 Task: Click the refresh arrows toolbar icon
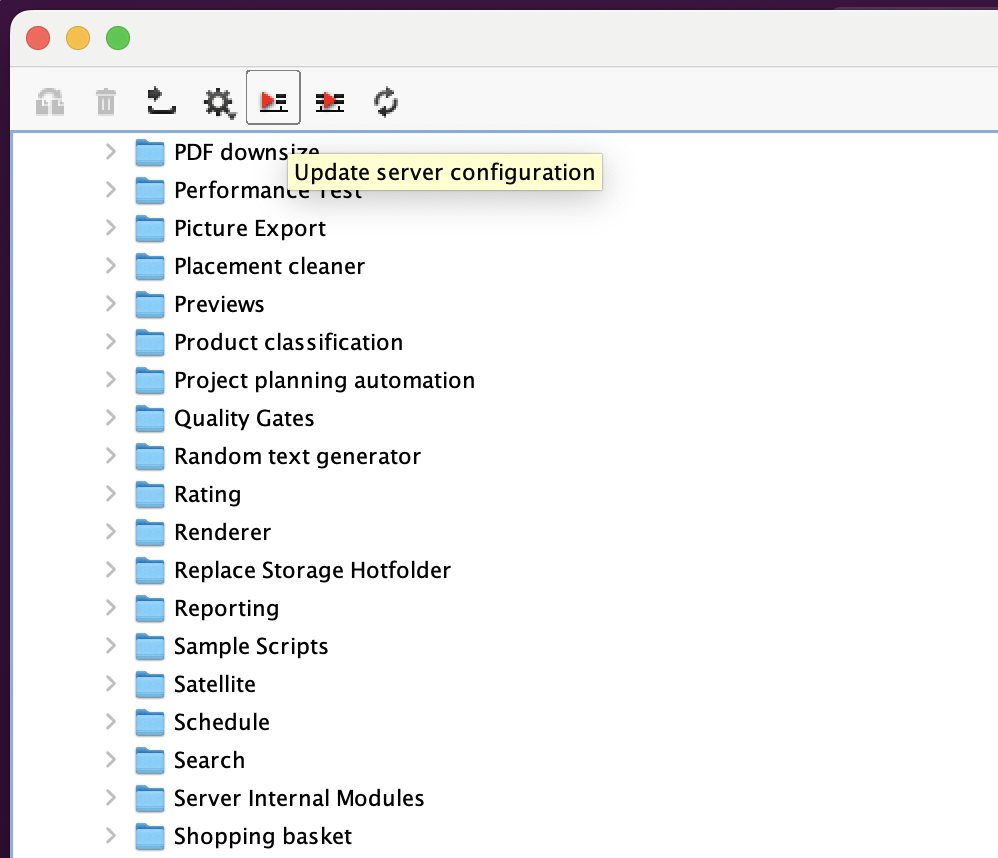pos(386,101)
